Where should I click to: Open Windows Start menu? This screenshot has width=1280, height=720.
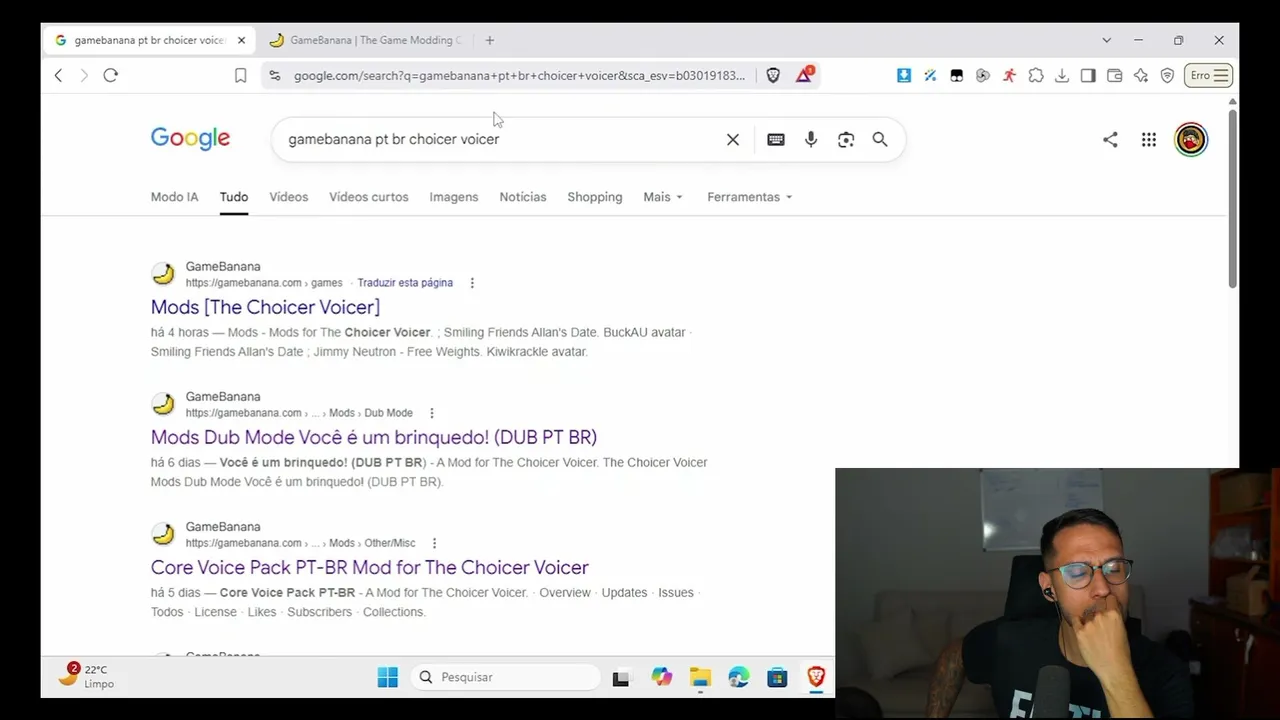[388, 677]
